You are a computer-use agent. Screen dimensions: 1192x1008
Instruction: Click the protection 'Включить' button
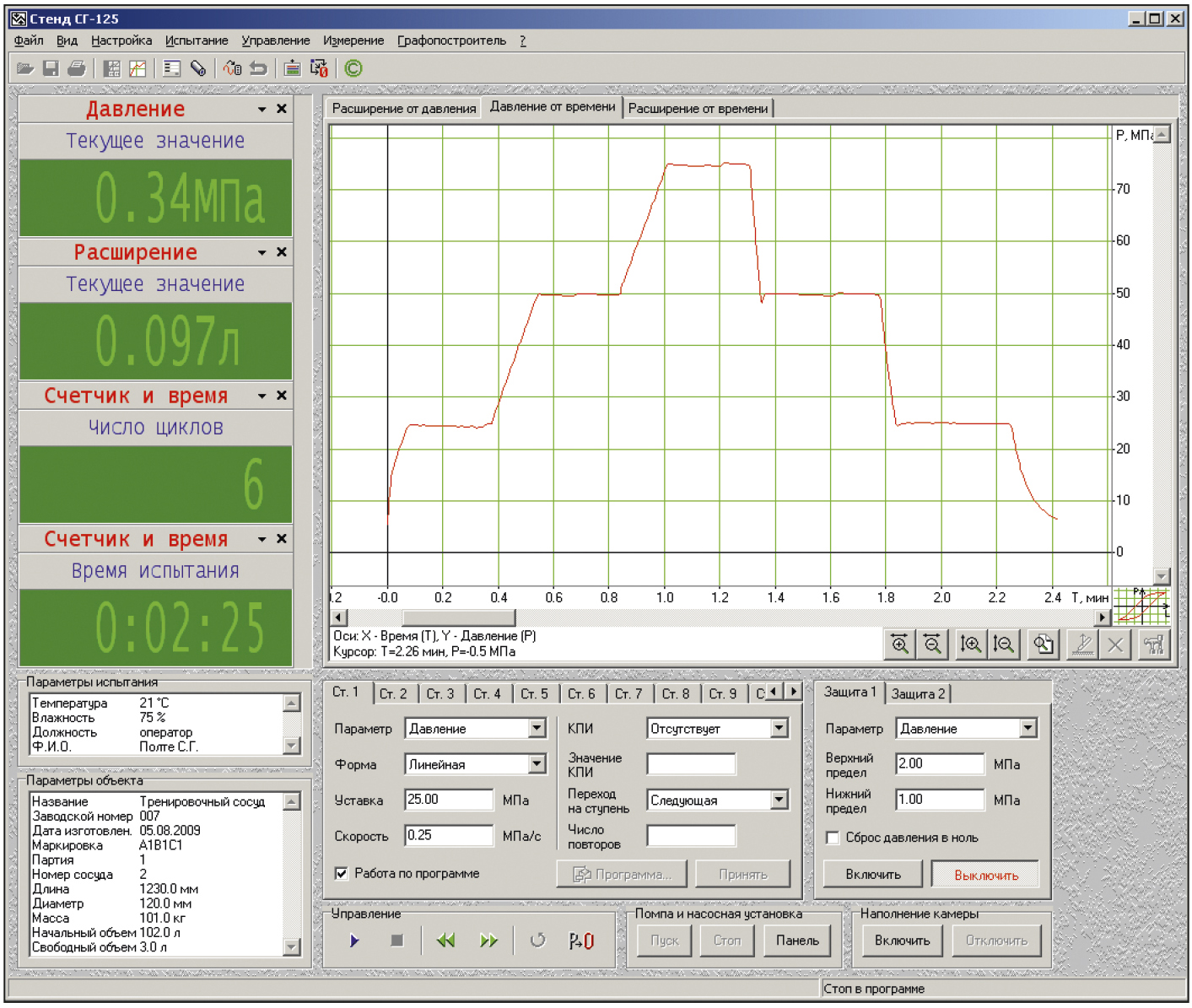(873, 875)
